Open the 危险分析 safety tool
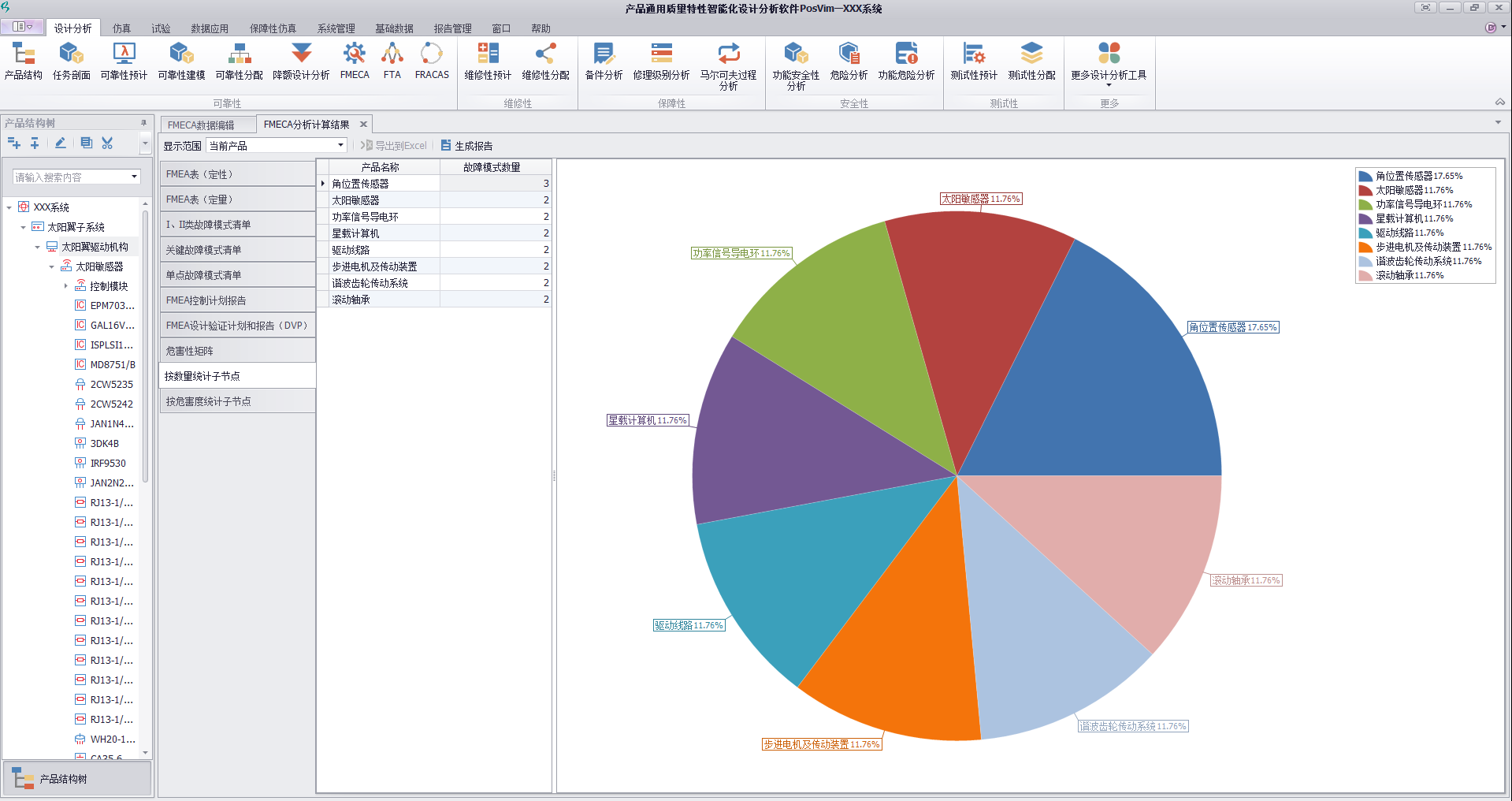Viewport: 1512px width, 801px height. [x=849, y=61]
